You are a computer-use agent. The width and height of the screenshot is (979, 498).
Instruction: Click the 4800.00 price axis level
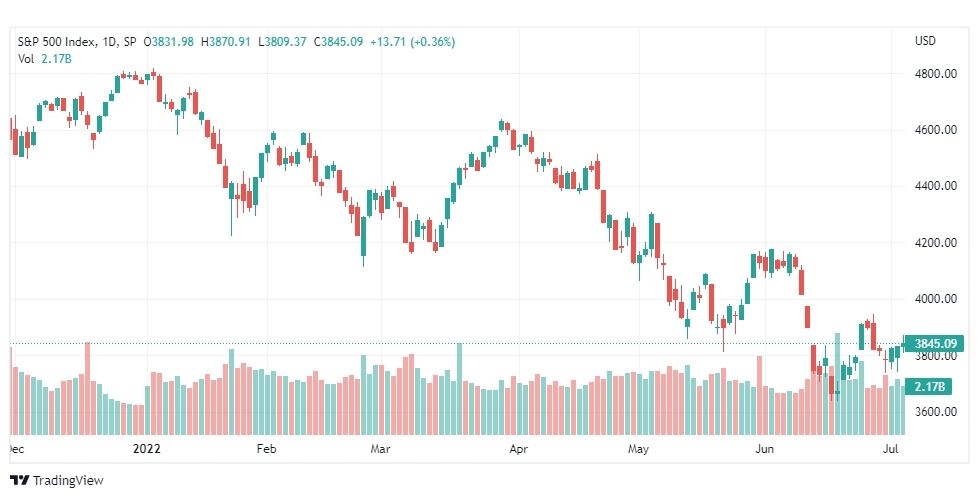[935, 74]
